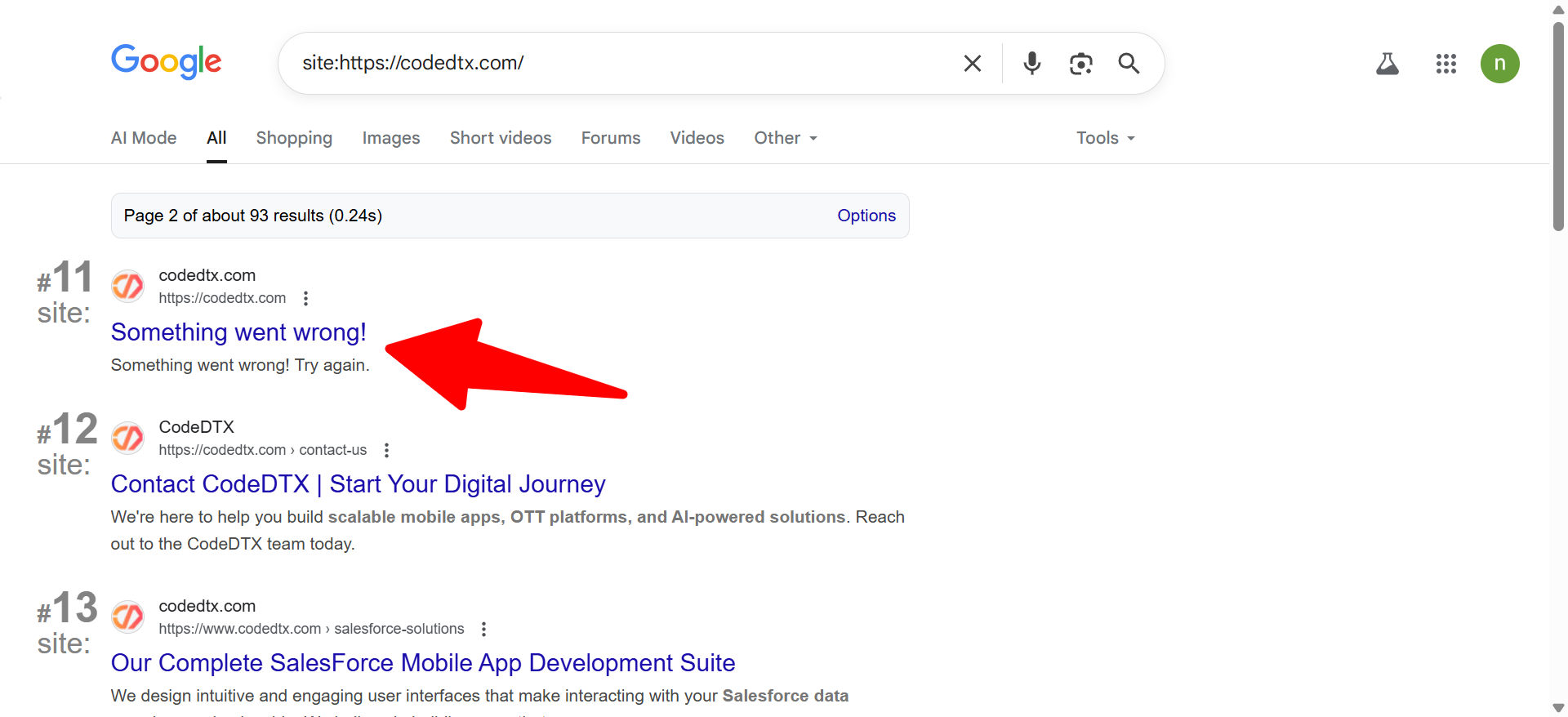Start voice search with the microphone icon

[1032, 64]
